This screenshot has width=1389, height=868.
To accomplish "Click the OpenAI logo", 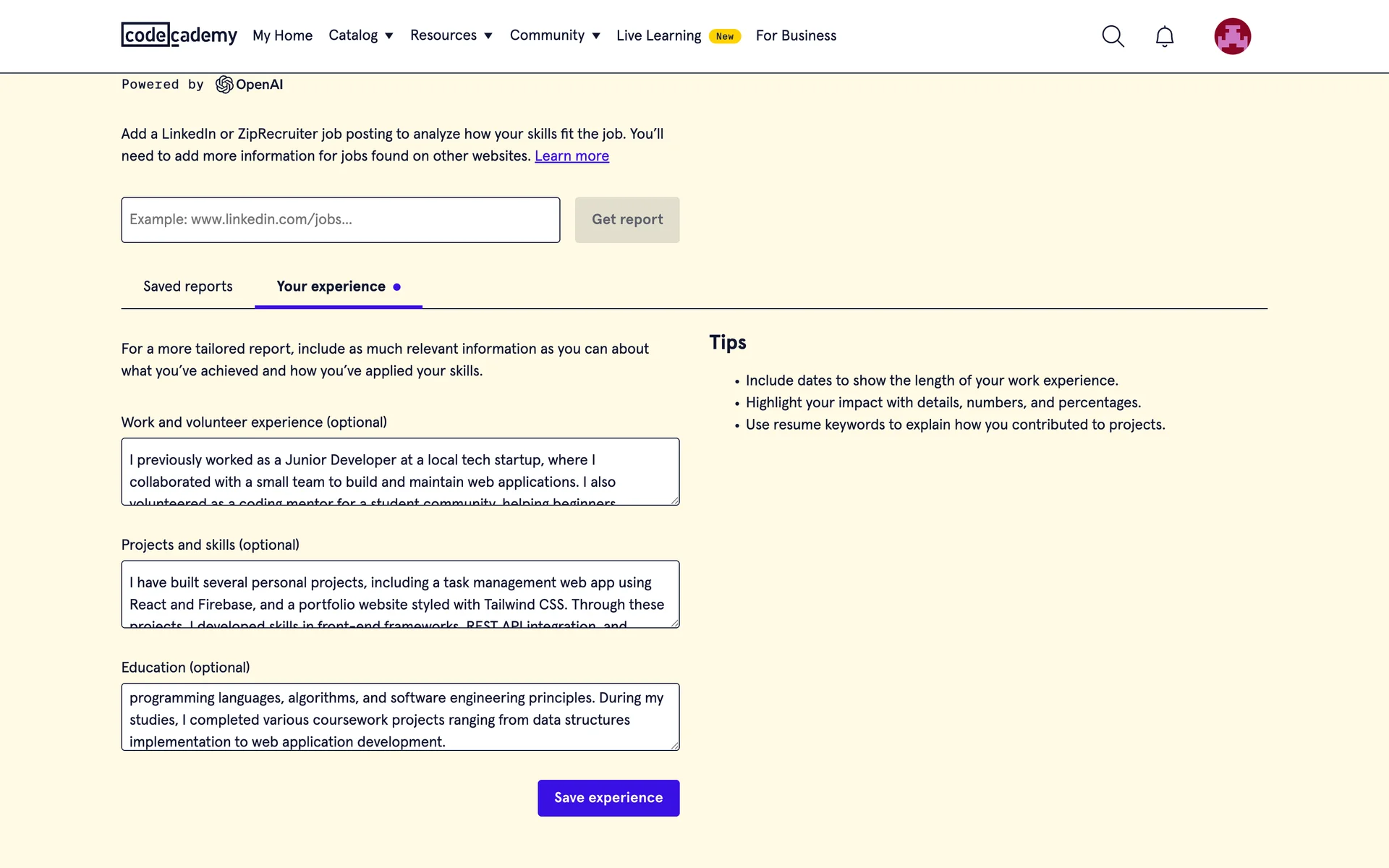I will point(250,85).
